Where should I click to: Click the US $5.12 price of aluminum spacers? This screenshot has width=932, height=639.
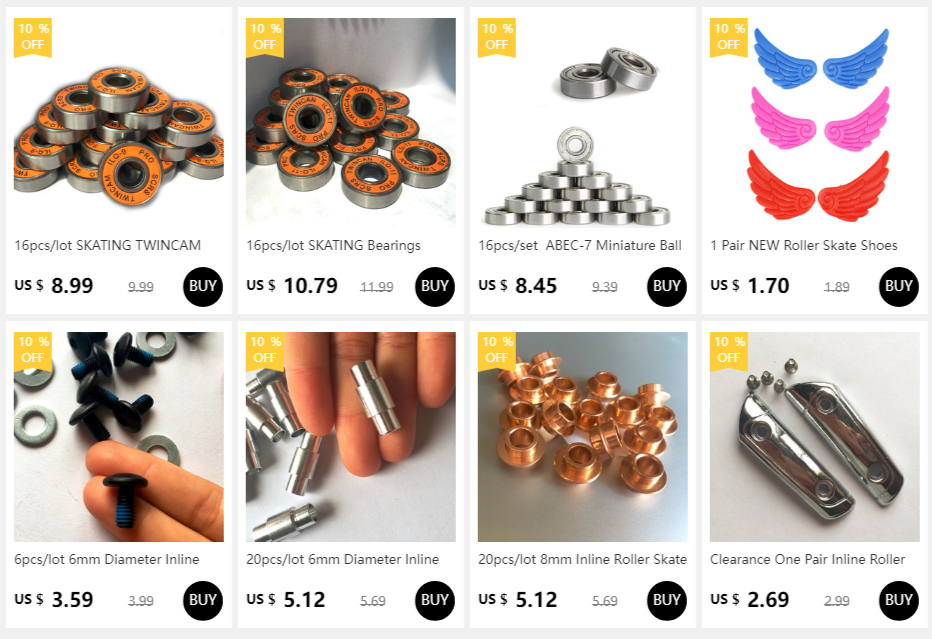click(x=286, y=600)
